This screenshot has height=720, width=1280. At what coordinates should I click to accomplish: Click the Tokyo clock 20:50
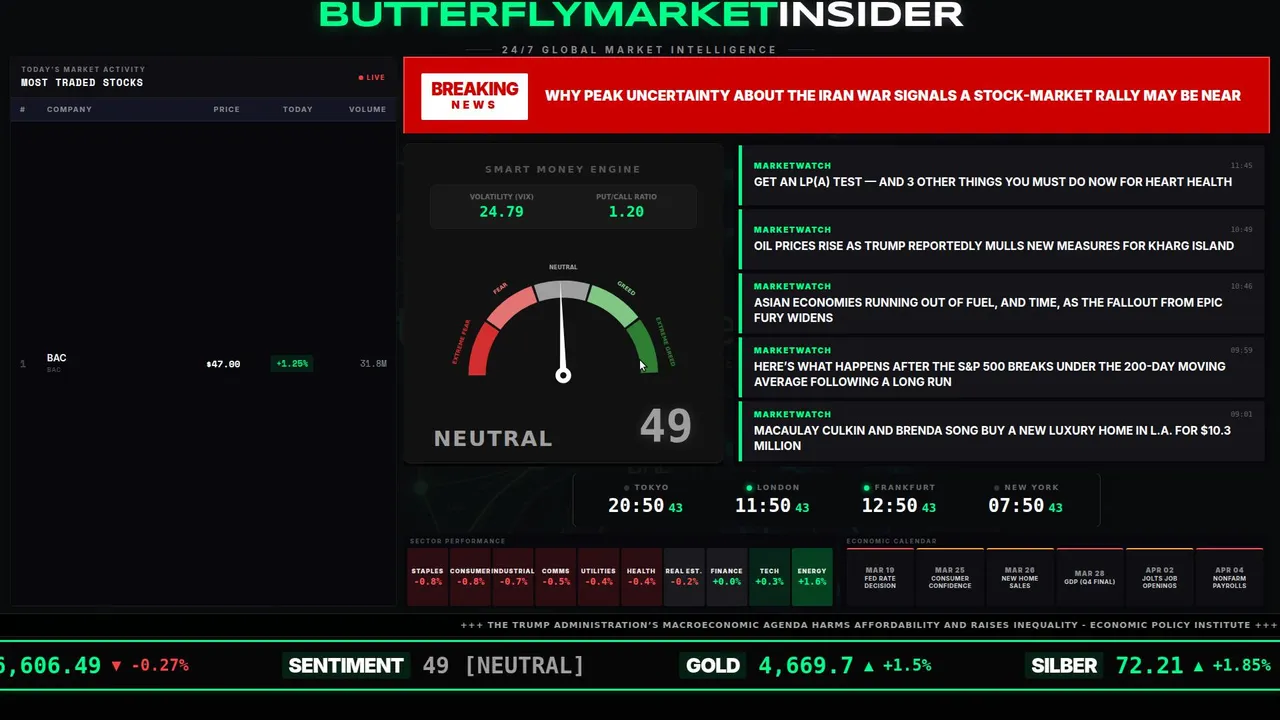636,506
